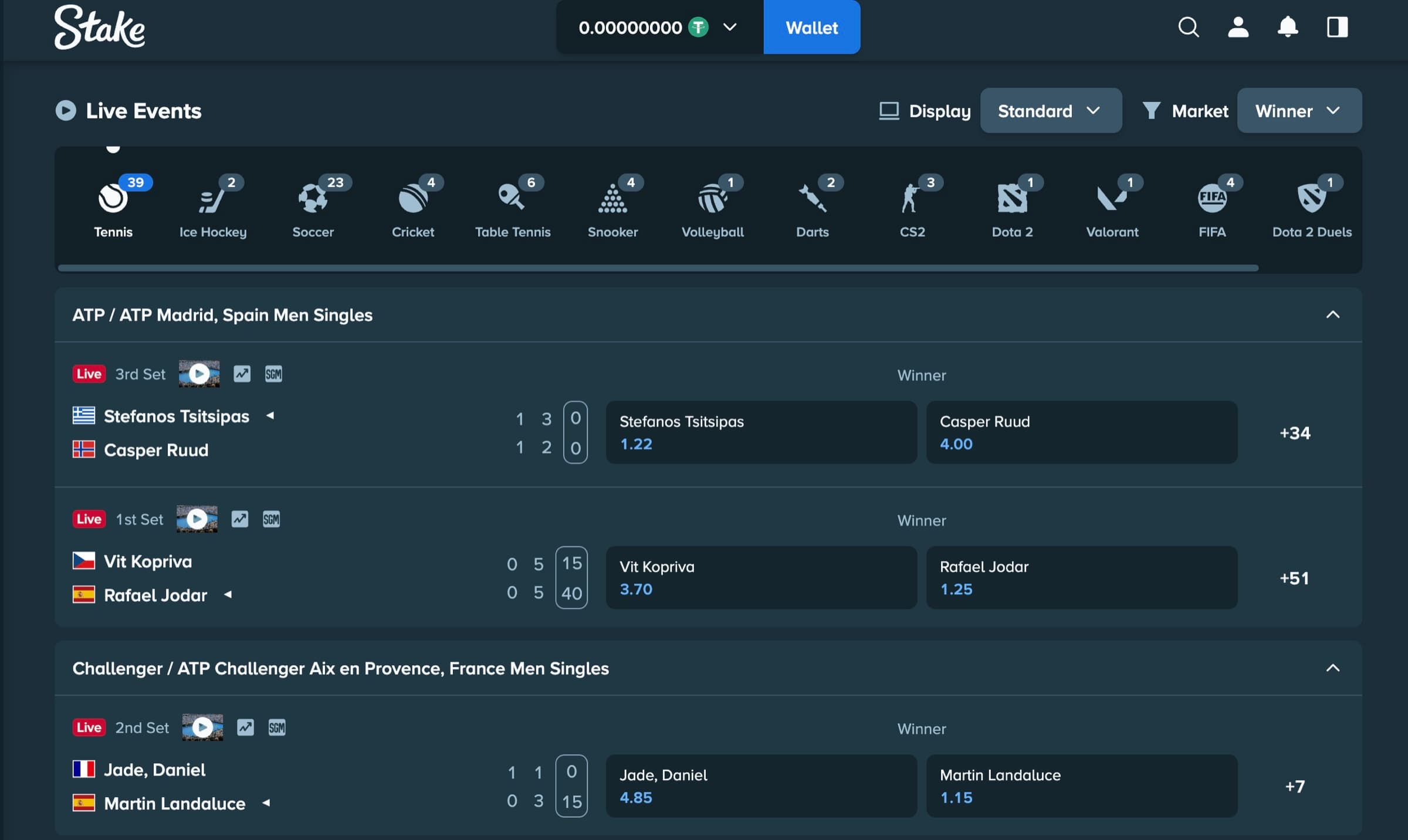Open +7 more markets
1408x840 pixels.
tap(1295, 786)
